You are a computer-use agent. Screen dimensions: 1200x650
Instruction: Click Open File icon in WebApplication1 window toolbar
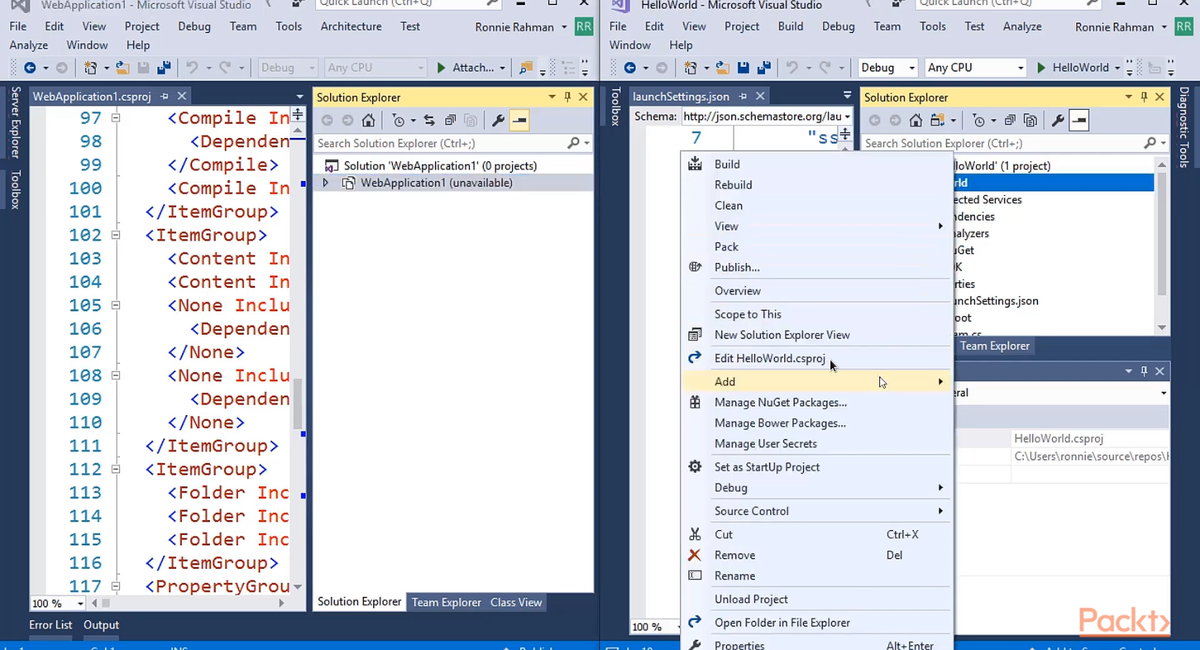coord(122,68)
